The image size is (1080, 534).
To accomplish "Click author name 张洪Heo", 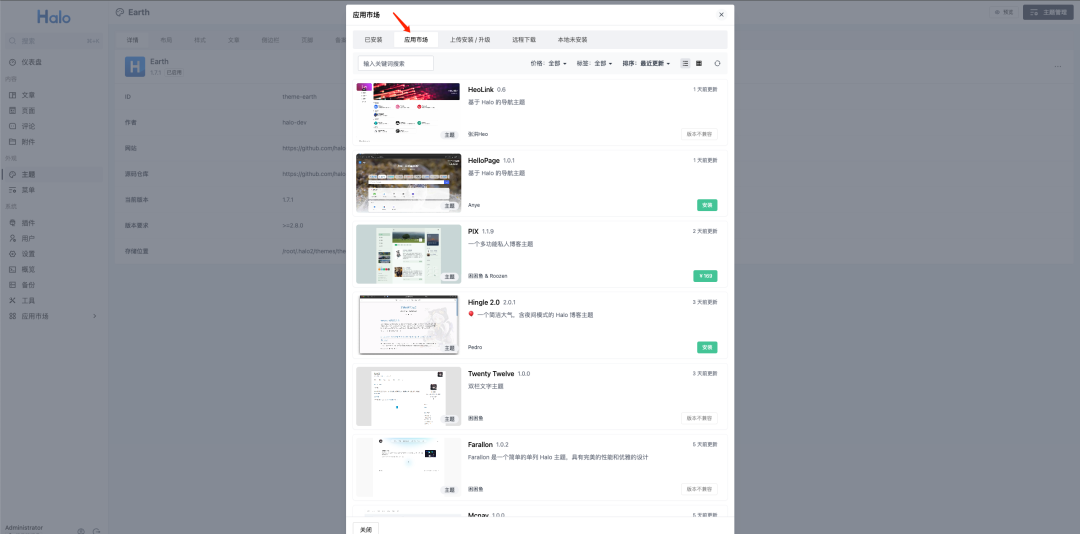I will tap(478, 134).
